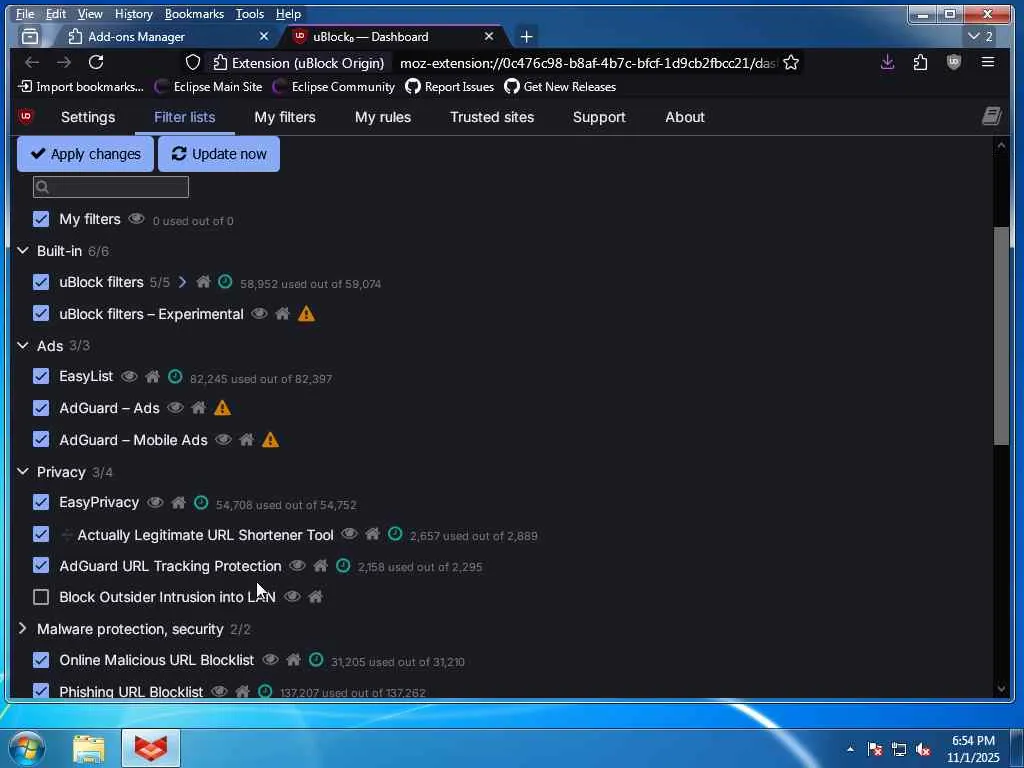The width and height of the screenshot is (1024, 768).
Task: Uncheck the uBlock filters checkbox
Action: [41, 282]
